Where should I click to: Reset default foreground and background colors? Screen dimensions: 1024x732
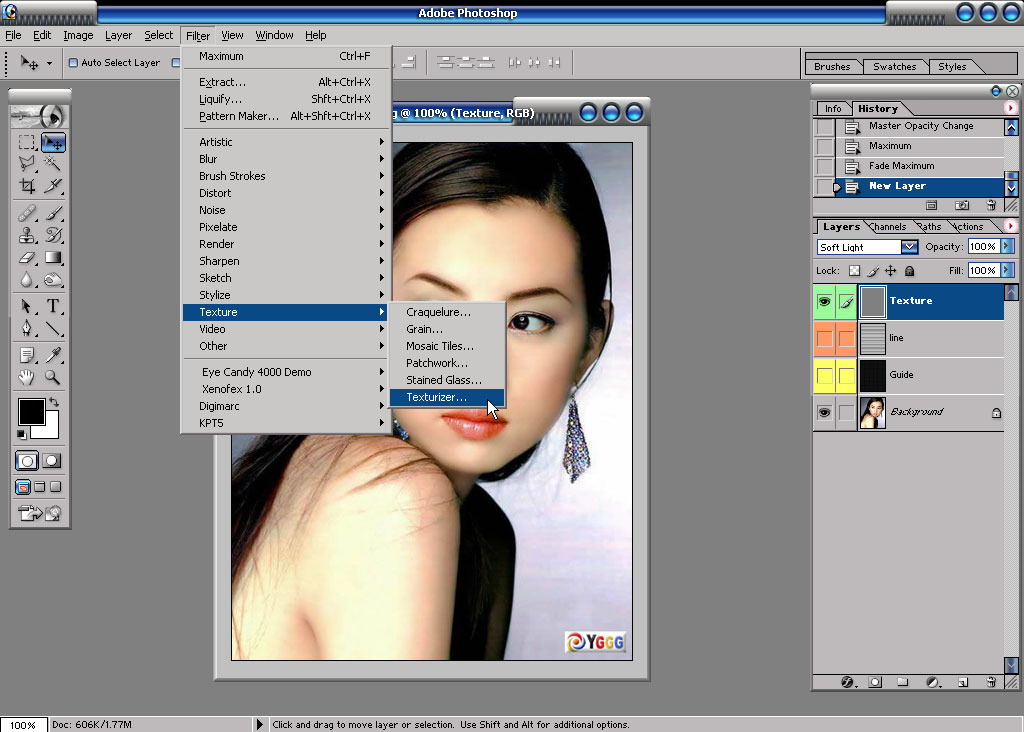pos(22,434)
